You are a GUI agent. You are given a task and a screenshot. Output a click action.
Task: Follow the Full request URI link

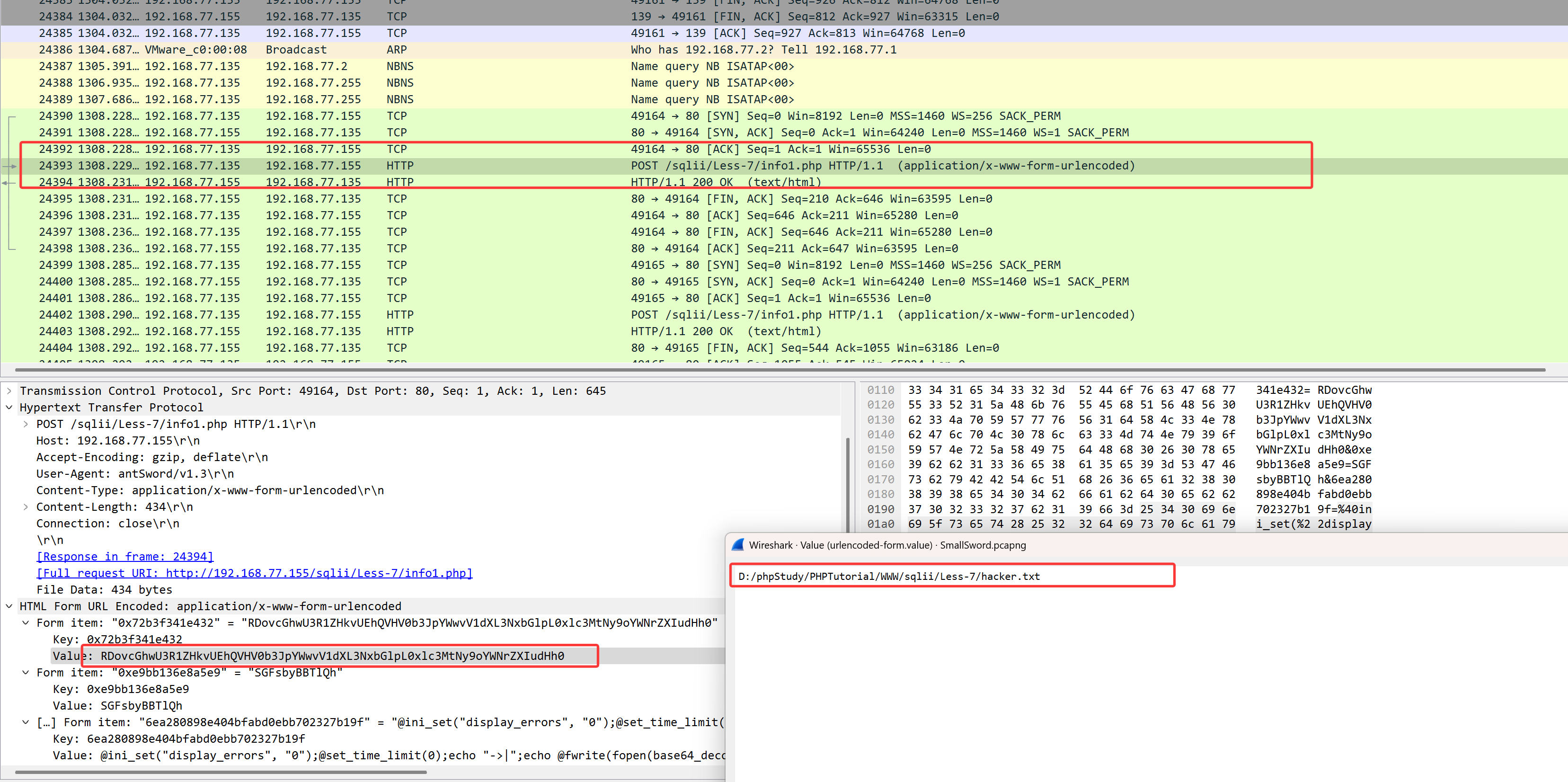tap(255, 573)
